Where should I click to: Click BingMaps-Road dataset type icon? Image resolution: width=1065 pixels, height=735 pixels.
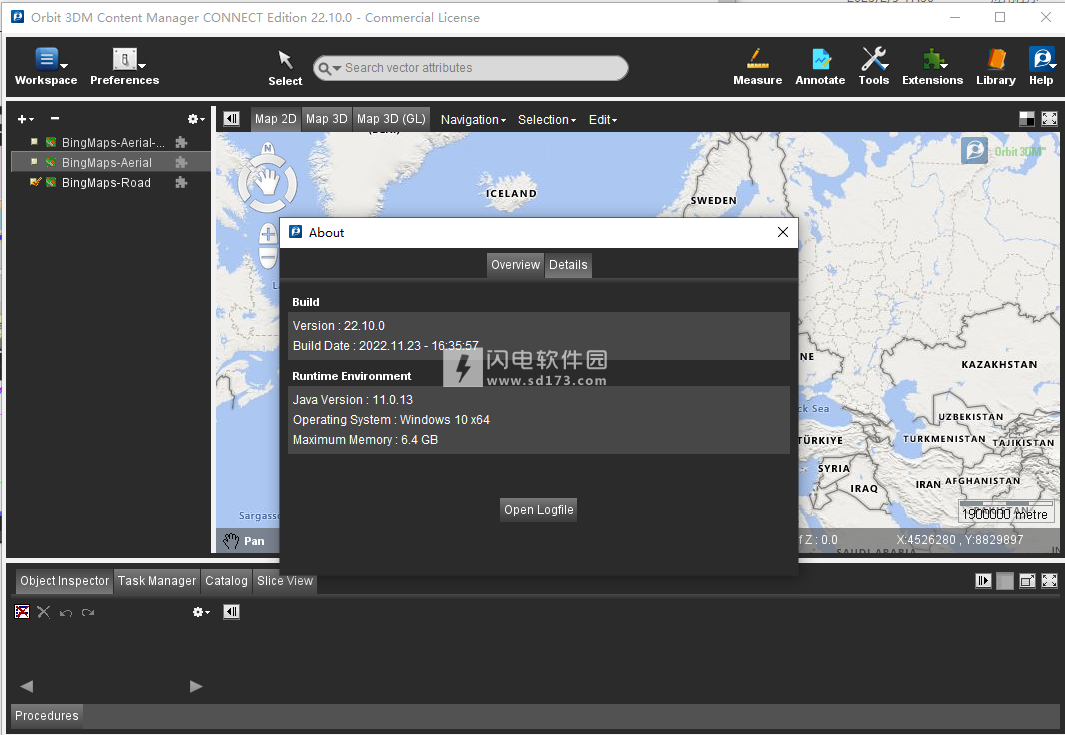point(51,182)
